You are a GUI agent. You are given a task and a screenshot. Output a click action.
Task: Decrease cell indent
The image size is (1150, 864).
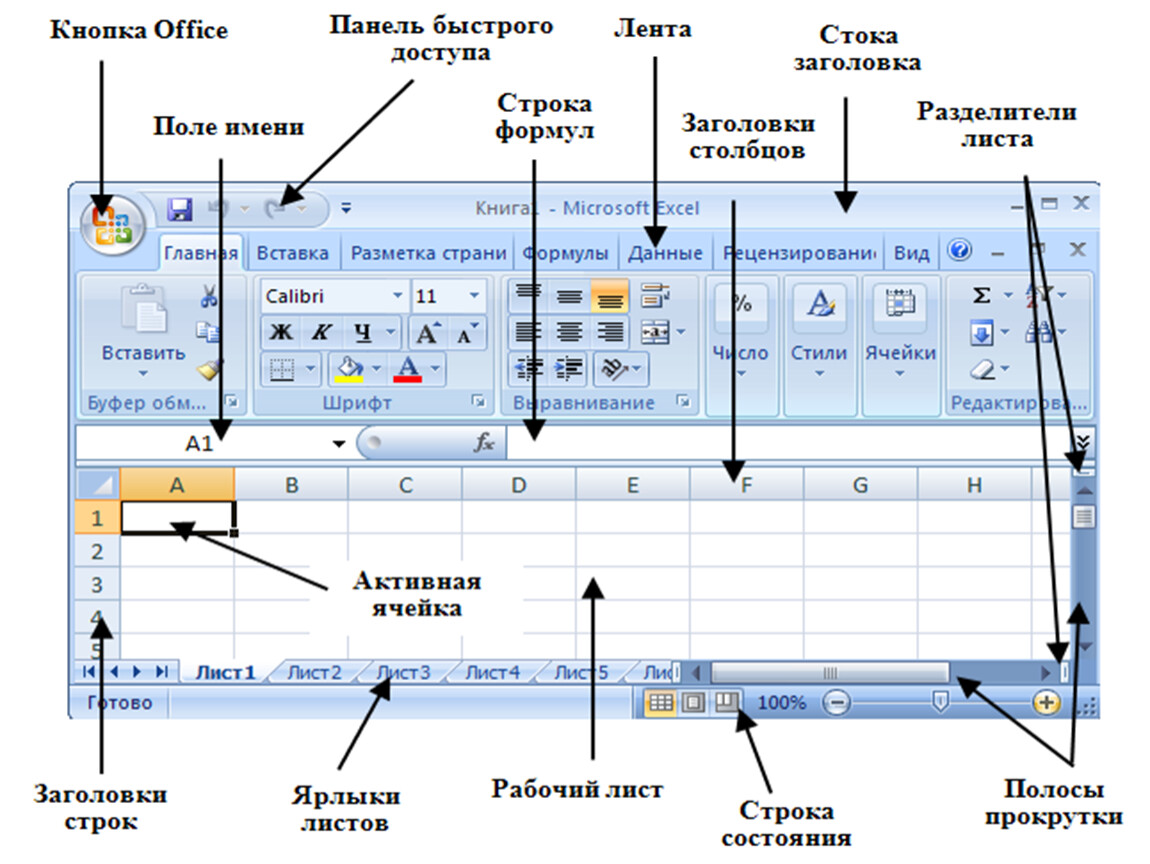point(528,368)
